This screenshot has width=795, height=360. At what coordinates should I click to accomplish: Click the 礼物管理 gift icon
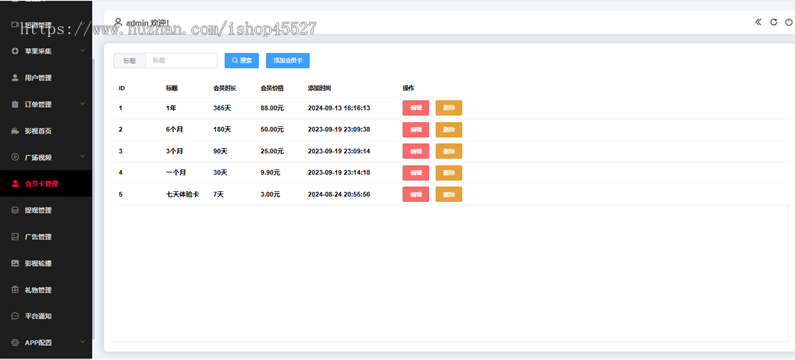pyautogui.click(x=15, y=290)
